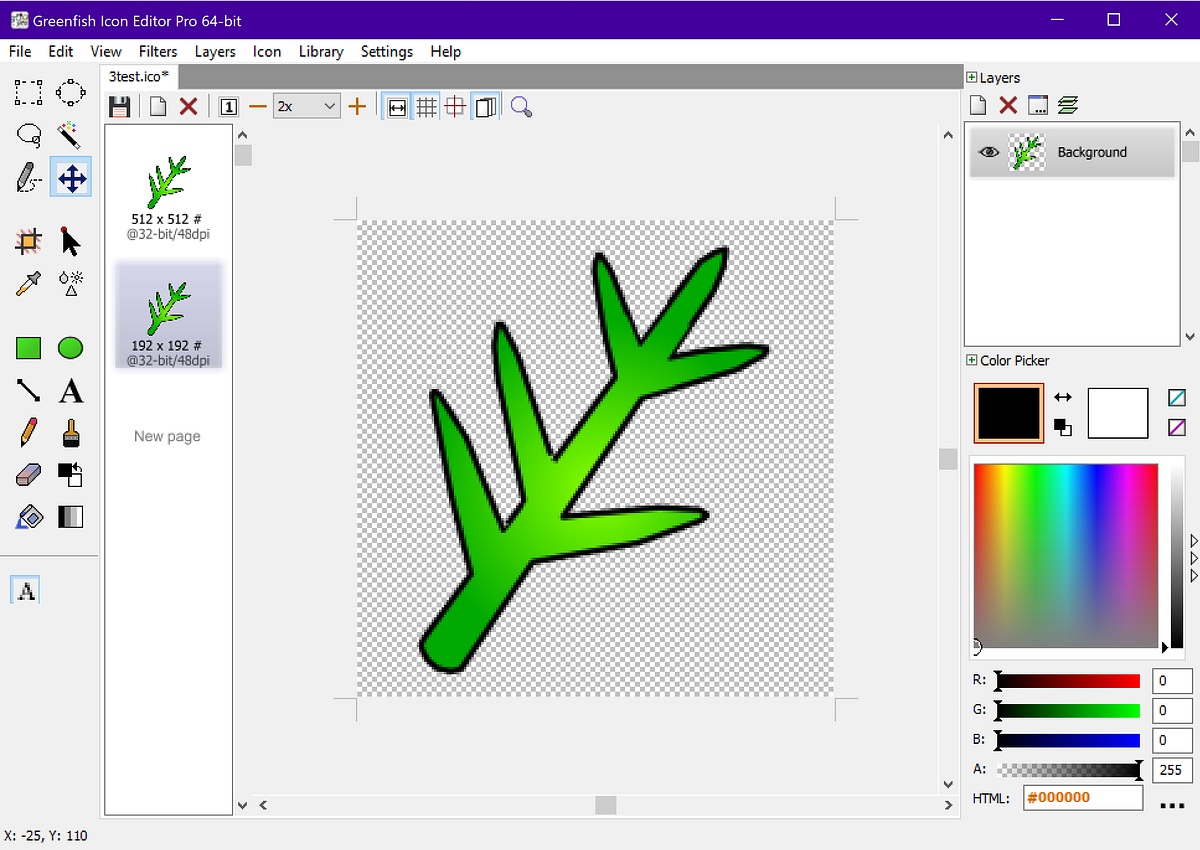Open the File menu
The width and height of the screenshot is (1200, 850).
coord(20,51)
